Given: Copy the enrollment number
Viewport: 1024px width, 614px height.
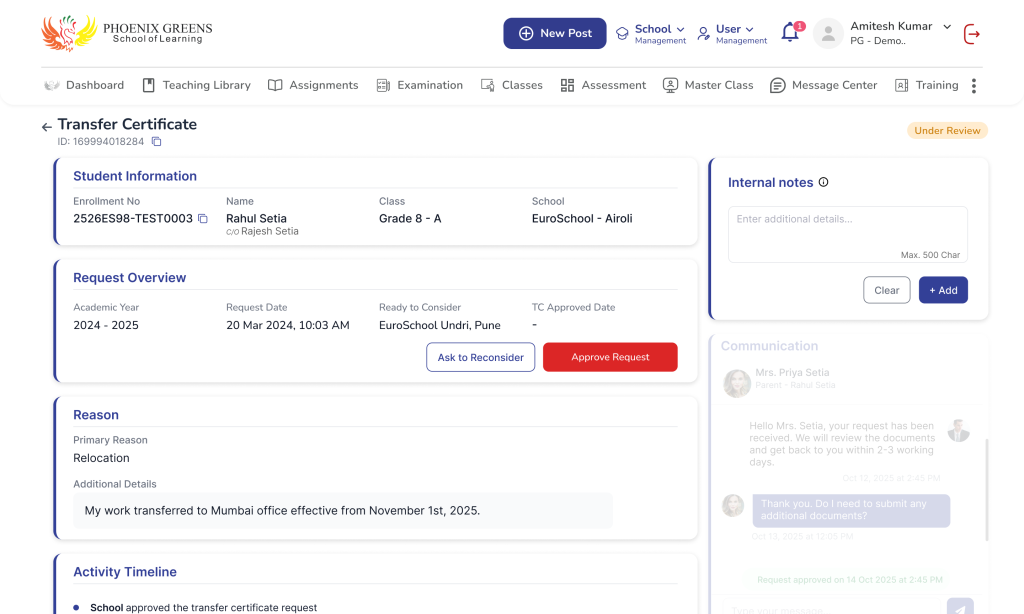Looking at the screenshot, I should coord(202,218).
